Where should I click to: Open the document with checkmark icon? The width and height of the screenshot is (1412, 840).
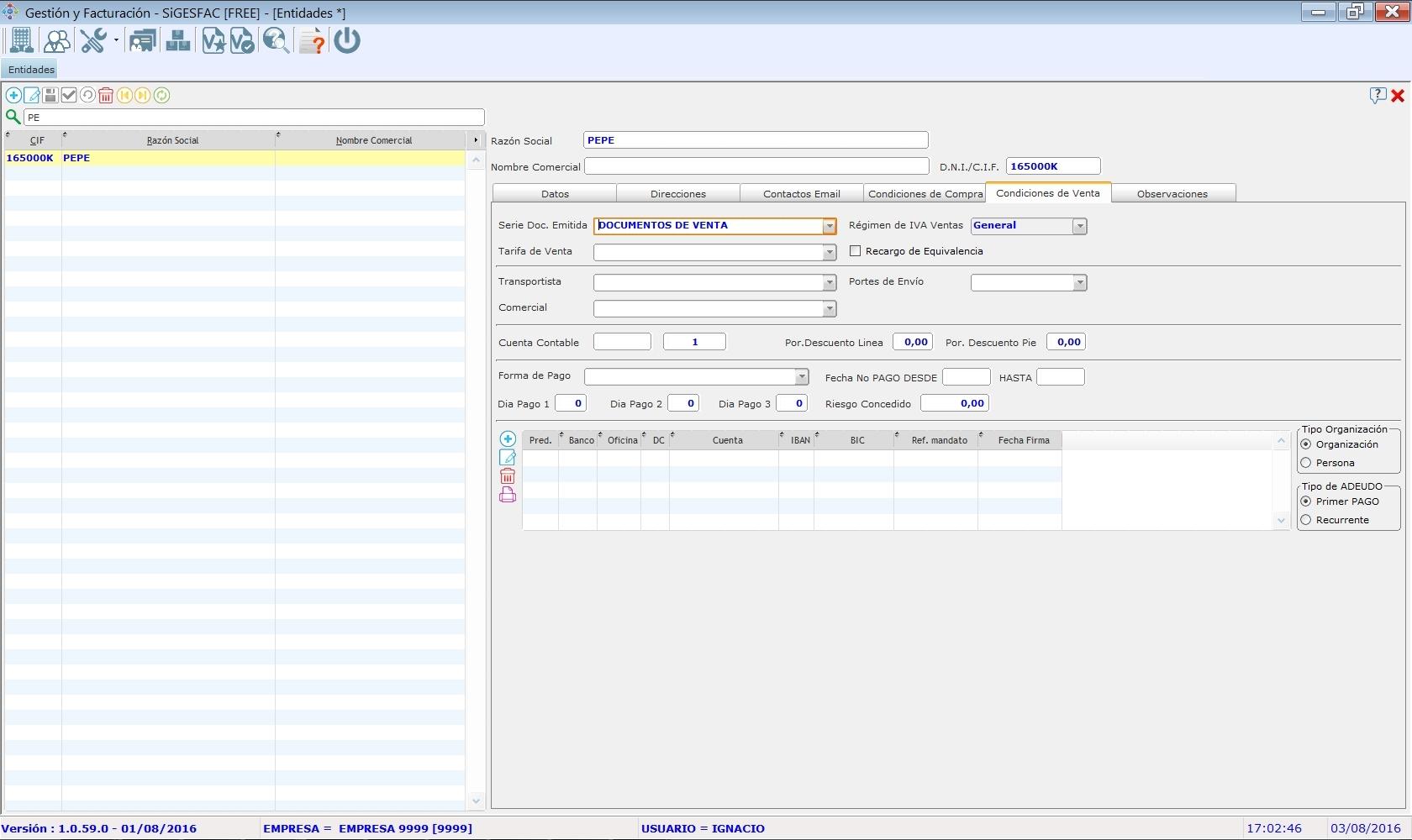(x=241, y=40)
